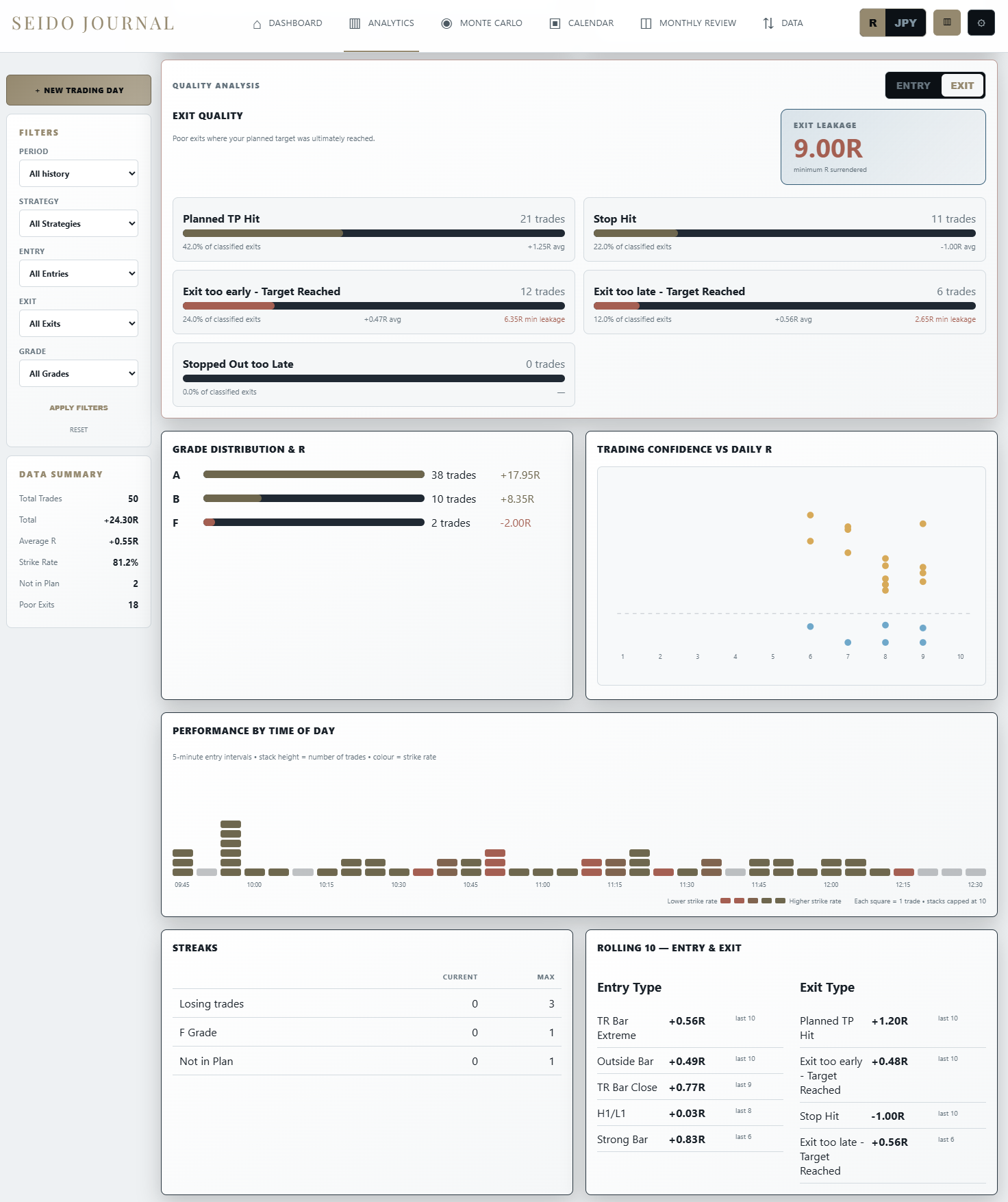Click the Stop Hit -1.00R rolling value
Image resolution: width=1008 pixels, height=1202 pixels.
pos(888,1116)
